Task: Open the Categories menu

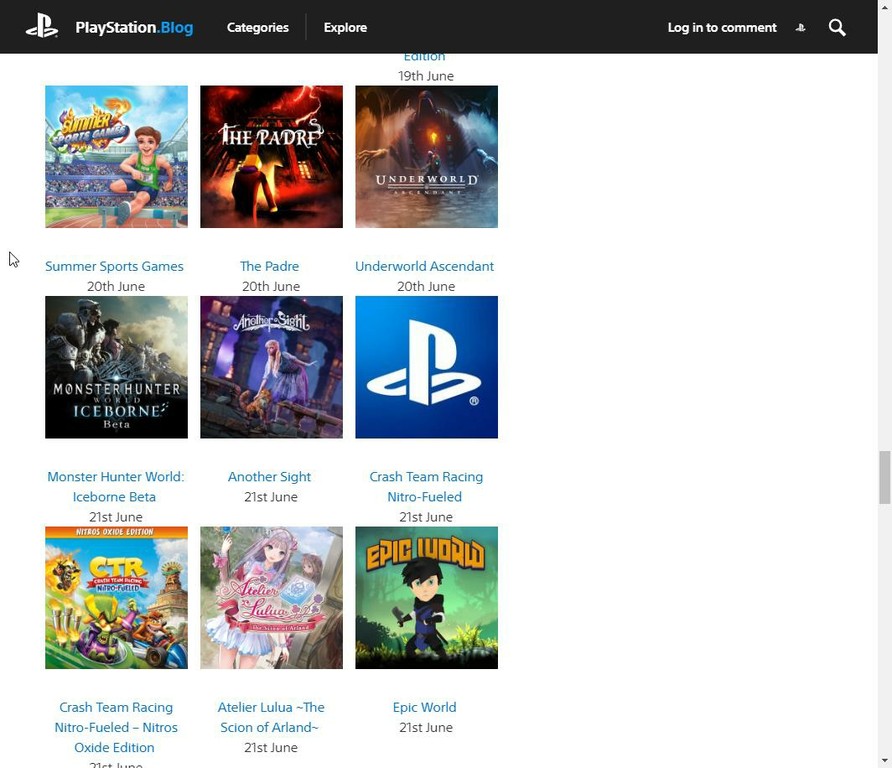Action: coord(257,27)
